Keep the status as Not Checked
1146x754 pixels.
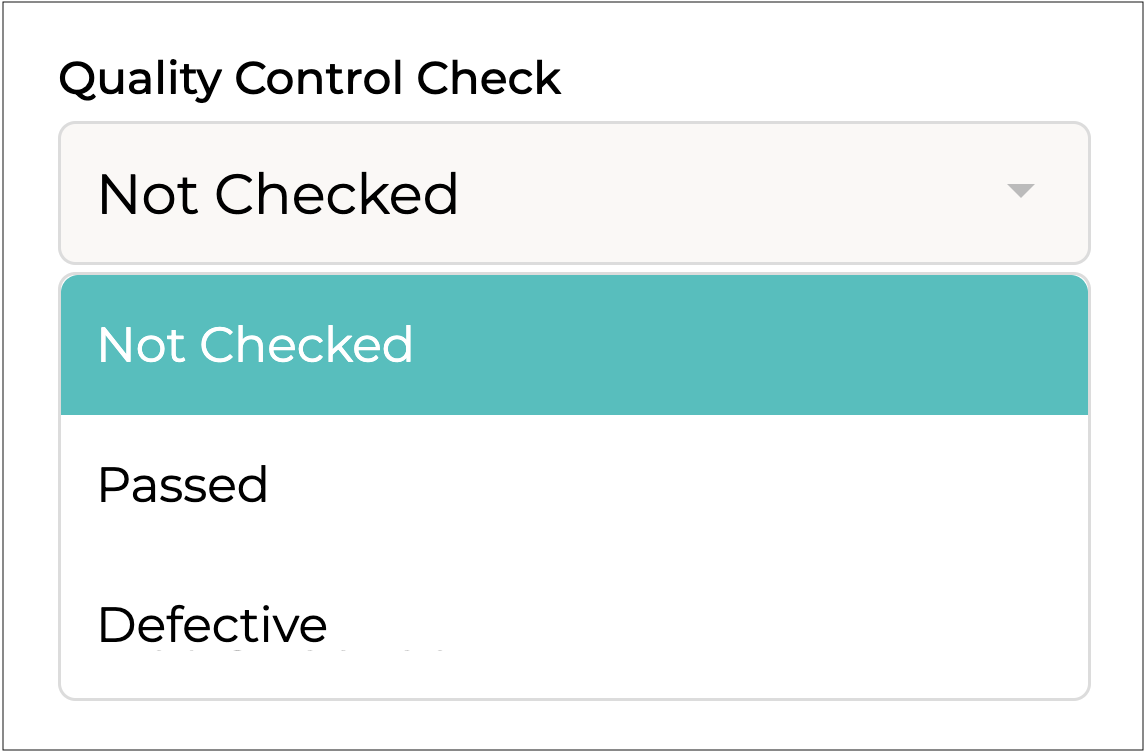click(574, 345)
